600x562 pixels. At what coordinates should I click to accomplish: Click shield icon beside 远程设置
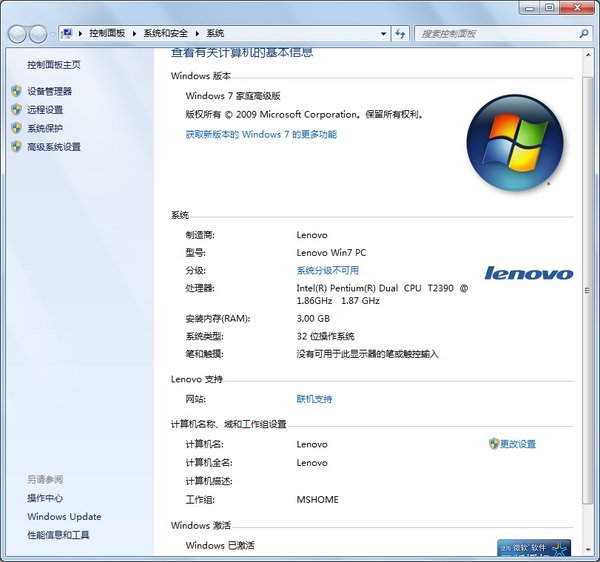tap(16, 110)
